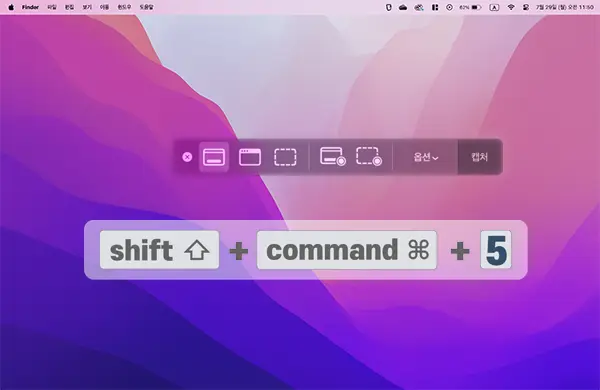The image size is (600, 390).
Task: Open the 윈도우 (Window) menu
Action: tap(124, 7)
